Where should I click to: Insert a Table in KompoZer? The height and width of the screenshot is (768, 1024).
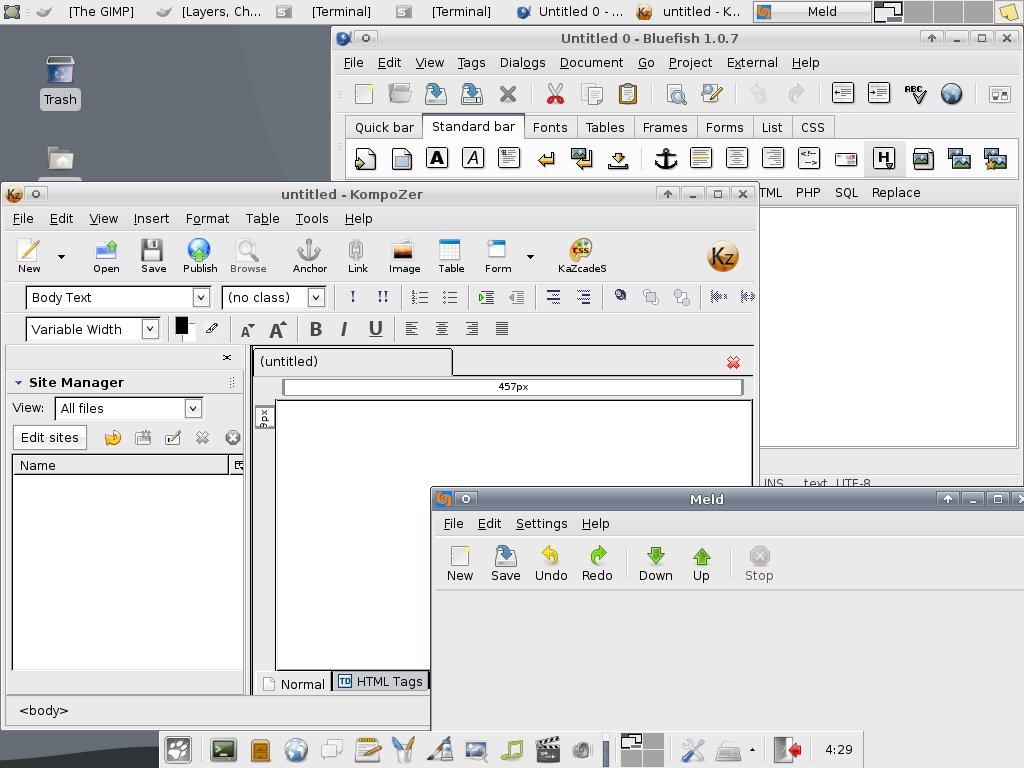point(451,255)
